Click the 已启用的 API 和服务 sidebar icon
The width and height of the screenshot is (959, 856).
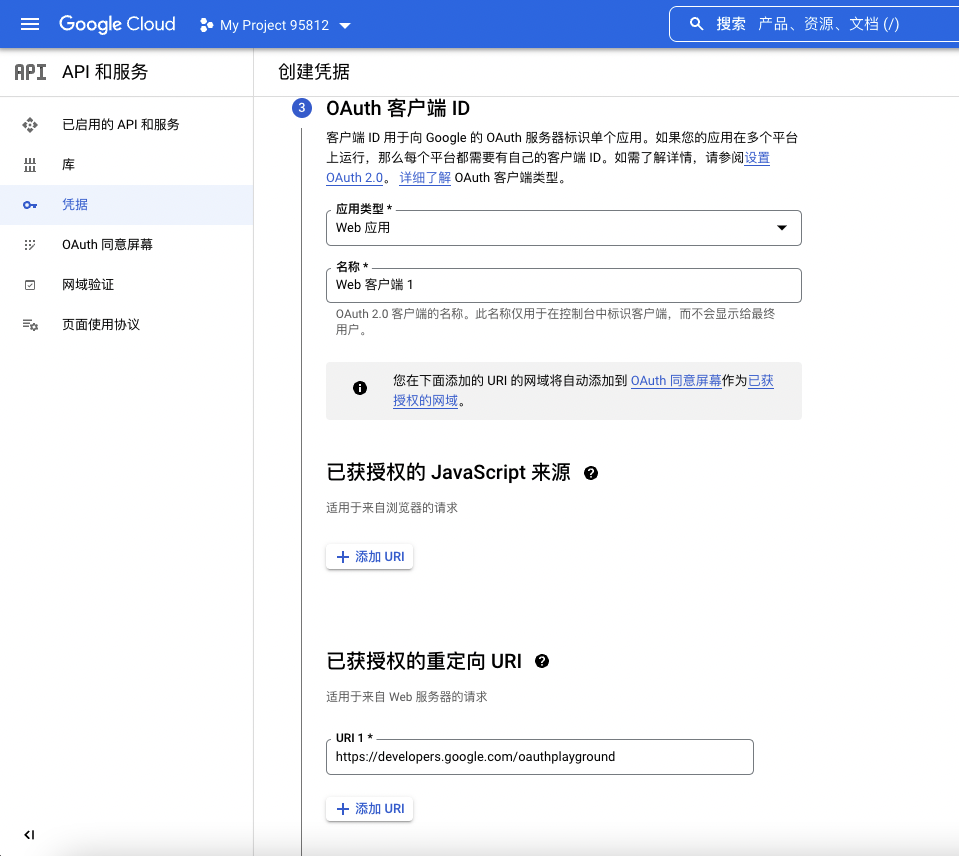pyautogui.click(x=30, y=125)
